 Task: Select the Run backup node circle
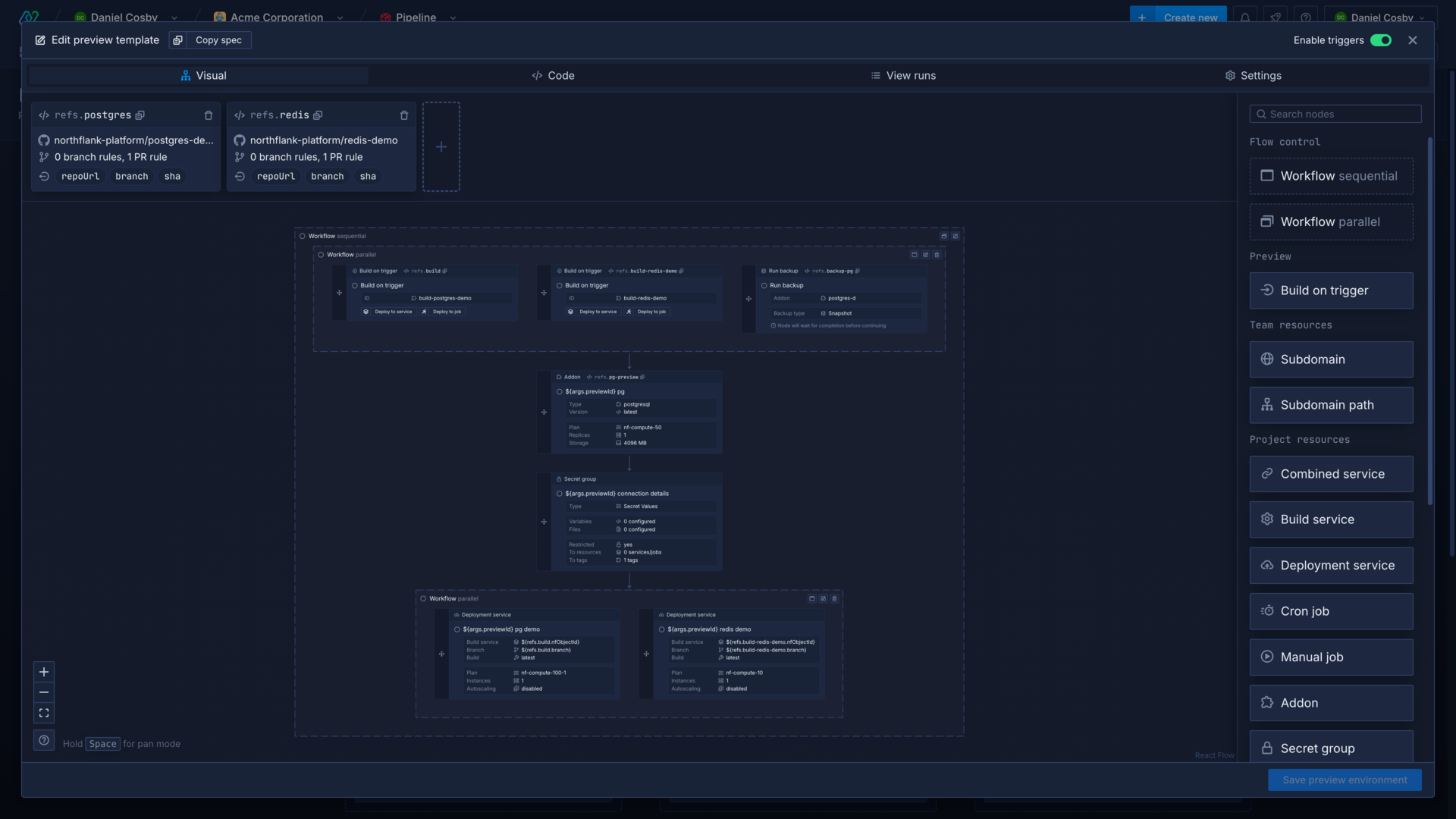click(x=764, y=286)
